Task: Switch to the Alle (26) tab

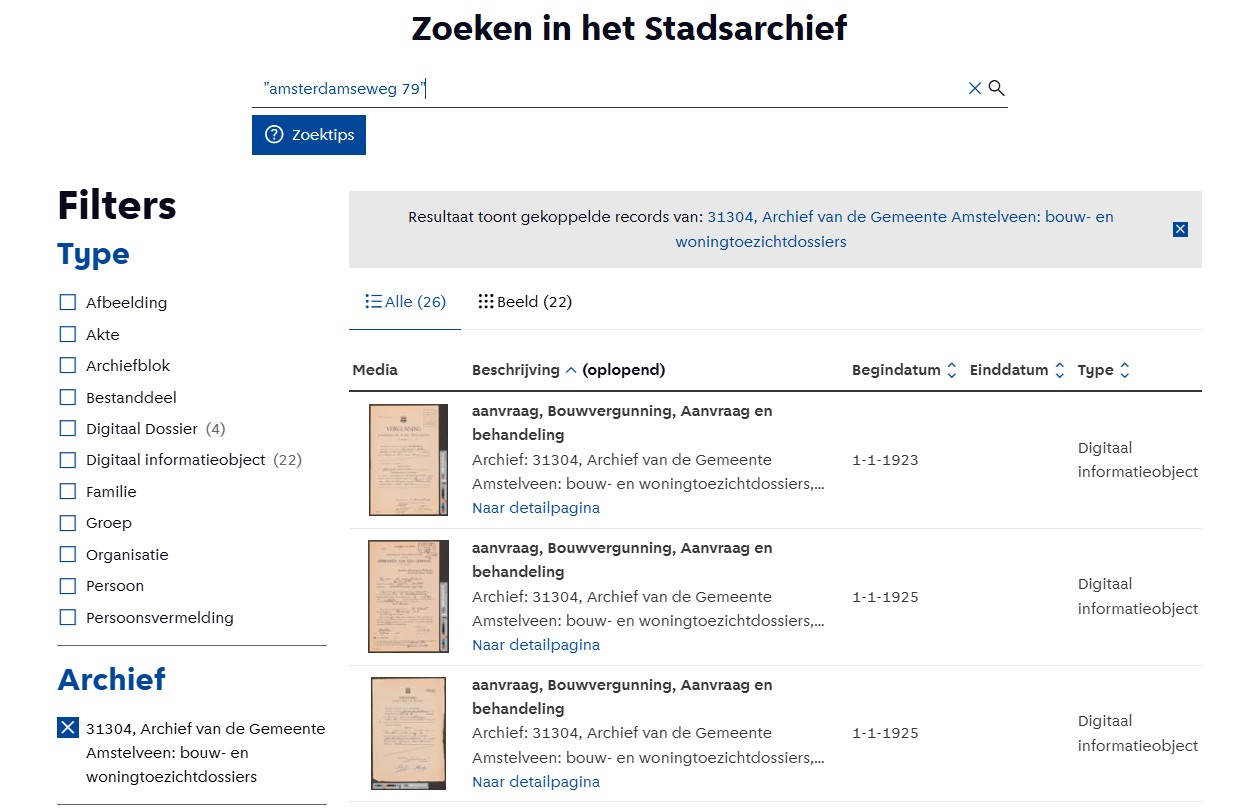Action: (x=405, y=302)
